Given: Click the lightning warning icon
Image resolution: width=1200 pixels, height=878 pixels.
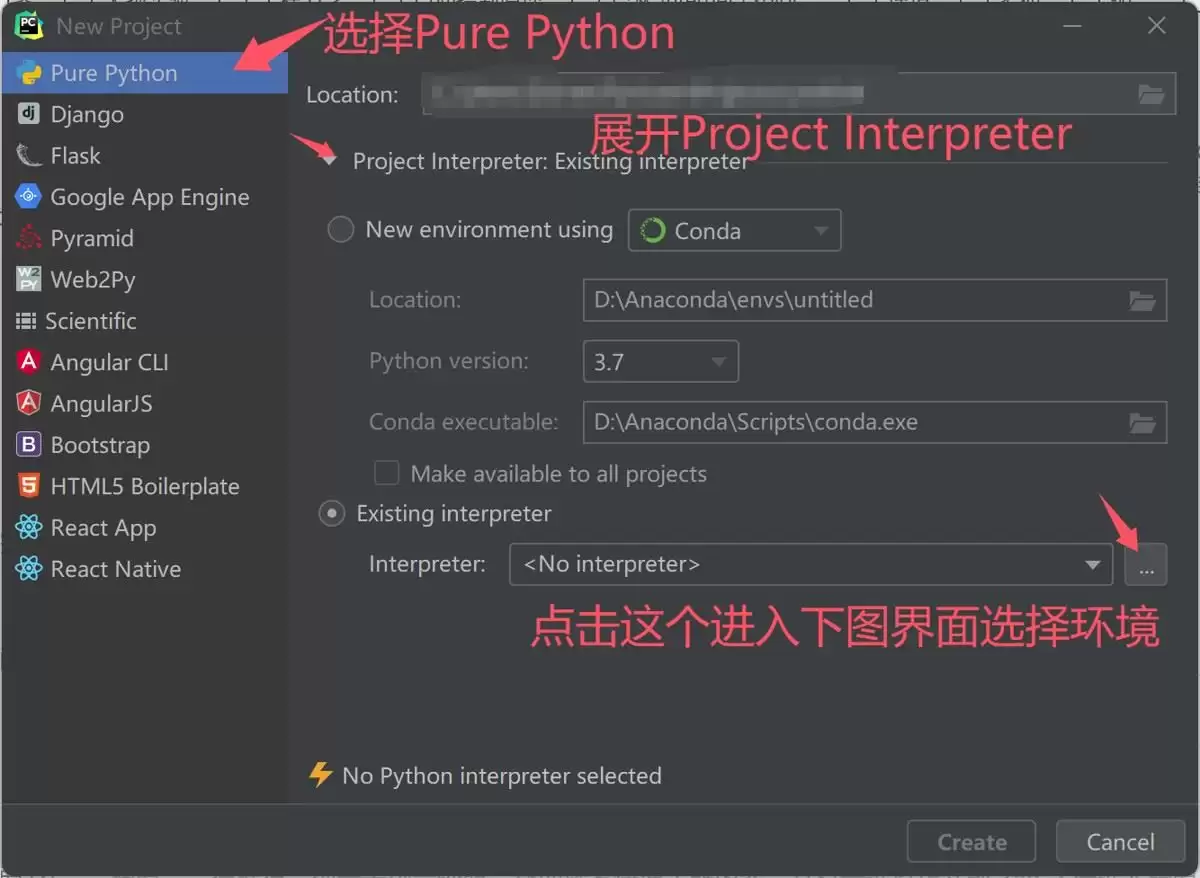Looking at the screenshot, I should coord(320,775).
